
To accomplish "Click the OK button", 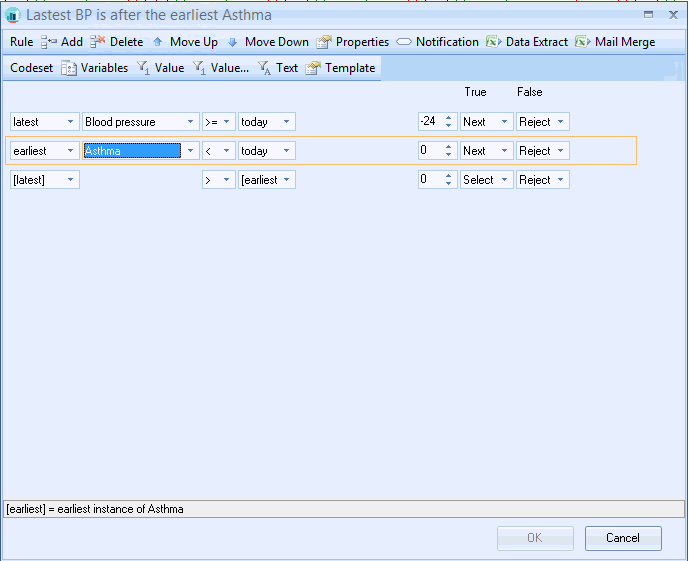I will (535, 538).
